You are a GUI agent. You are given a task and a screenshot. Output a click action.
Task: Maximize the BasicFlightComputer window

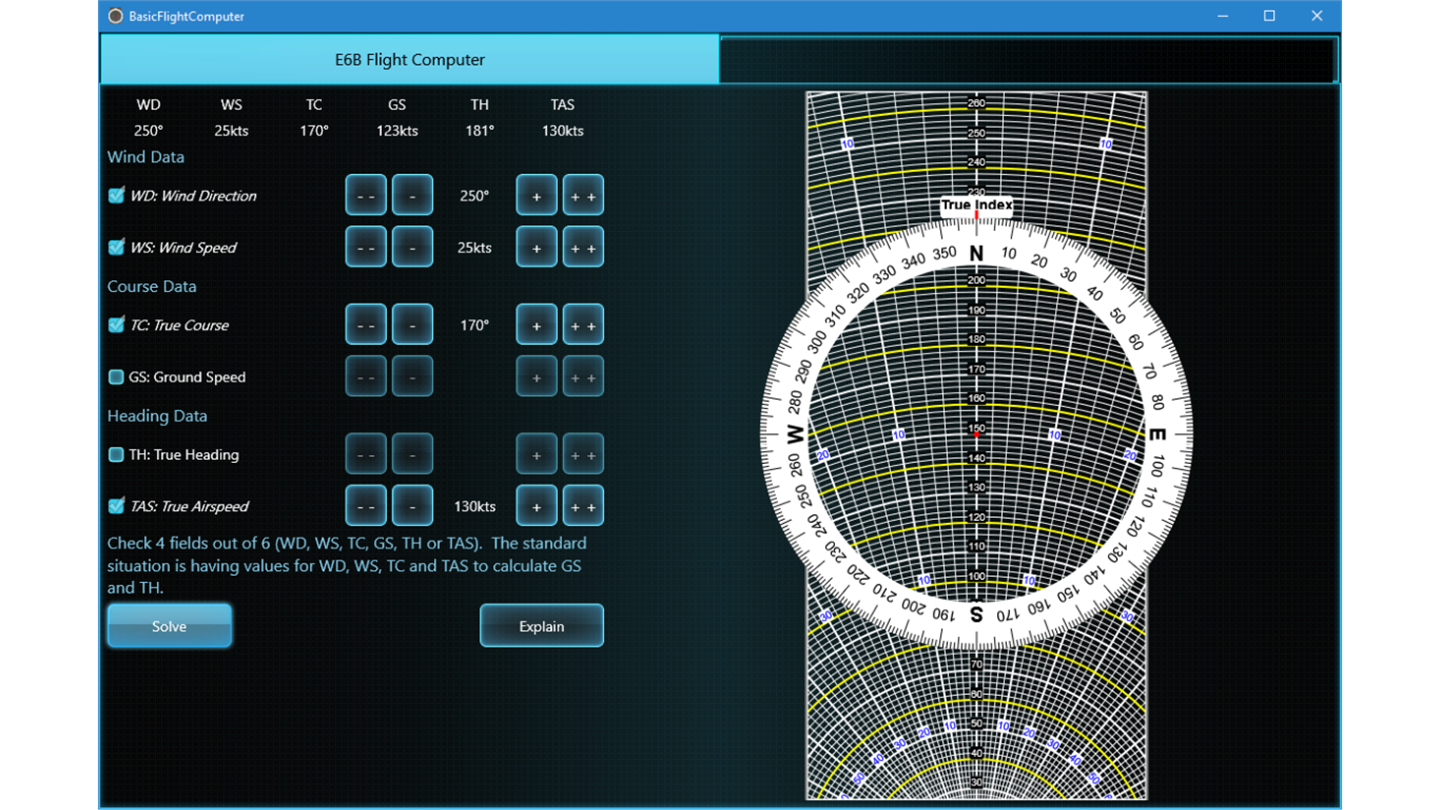click(x=1270, y=16)
